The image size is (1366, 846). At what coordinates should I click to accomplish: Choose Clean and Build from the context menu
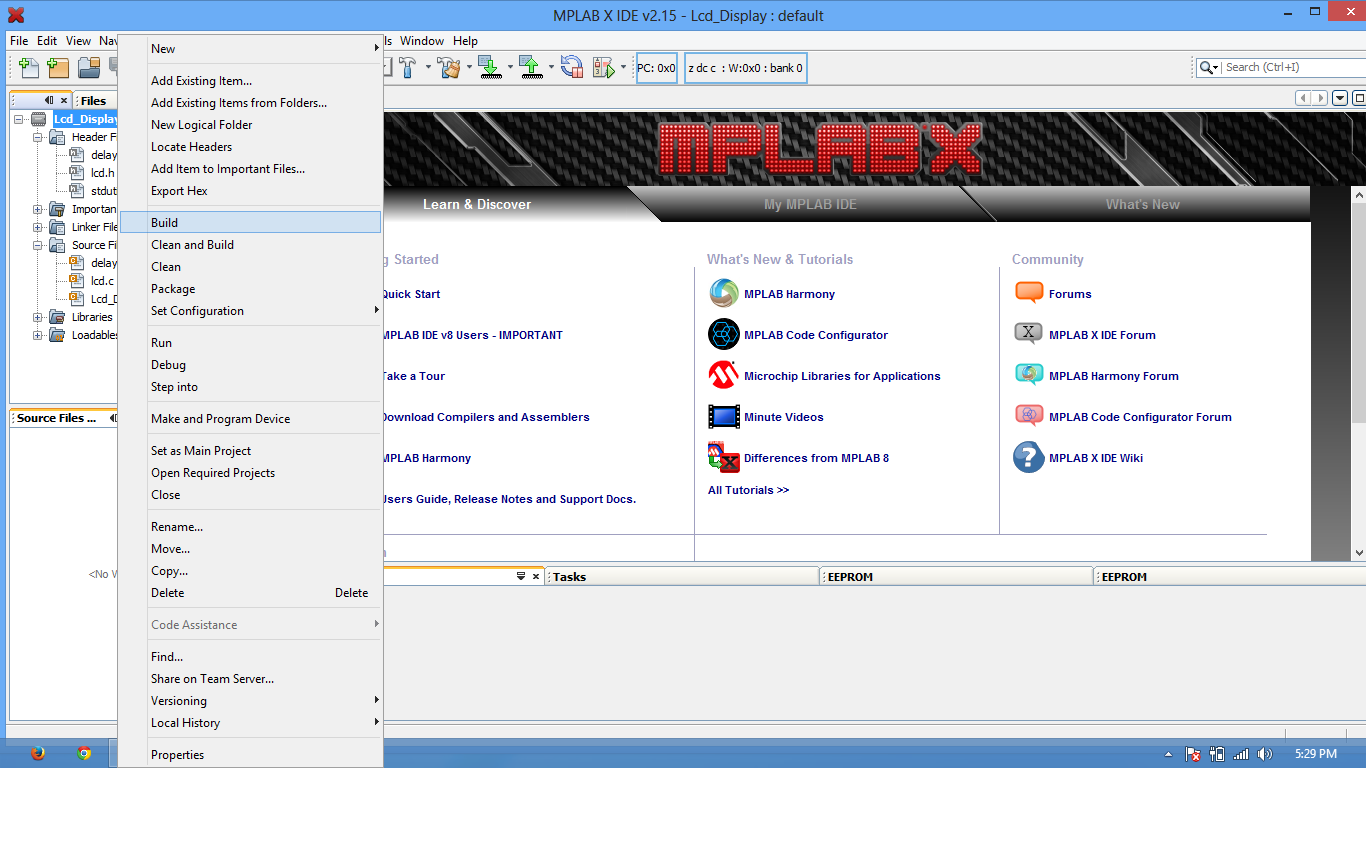point(250,244)
